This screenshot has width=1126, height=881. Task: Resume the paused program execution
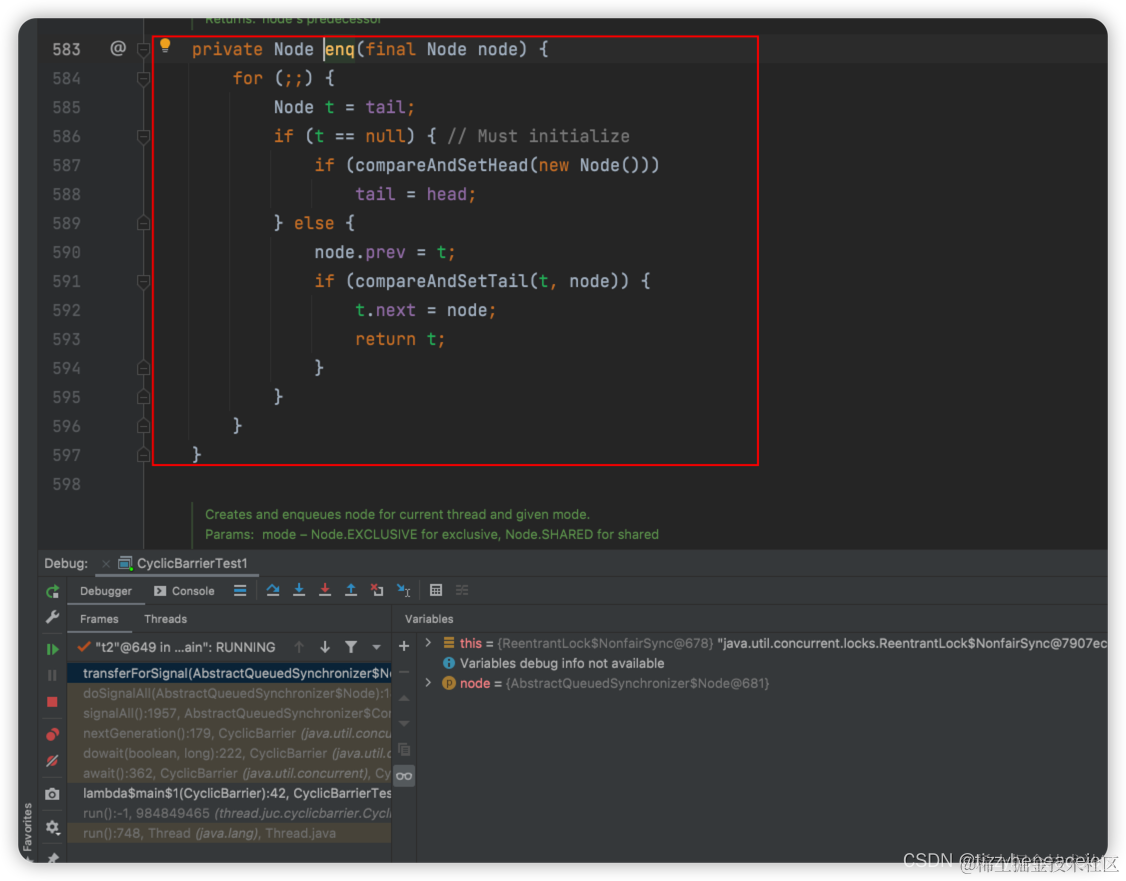point(52,647)
